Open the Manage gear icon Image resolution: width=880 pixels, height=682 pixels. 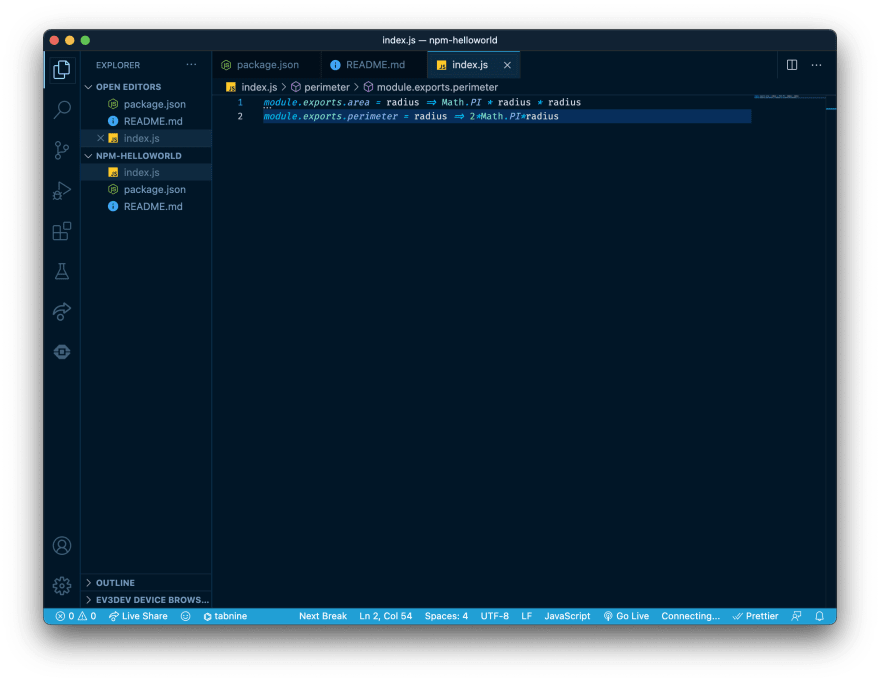(62, 586)
